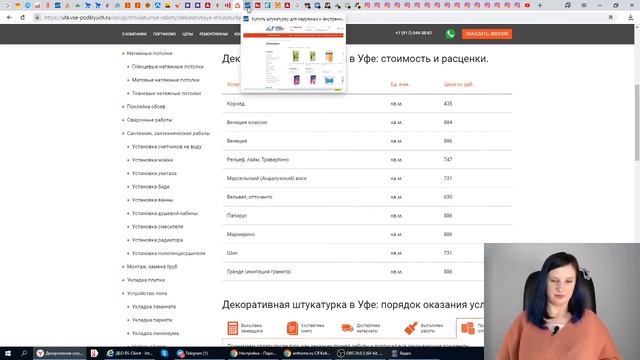The width and height of the screenshot is (640, 360).
Task: Click the Цена от, руб. column header
Action: tap(458, 84)
